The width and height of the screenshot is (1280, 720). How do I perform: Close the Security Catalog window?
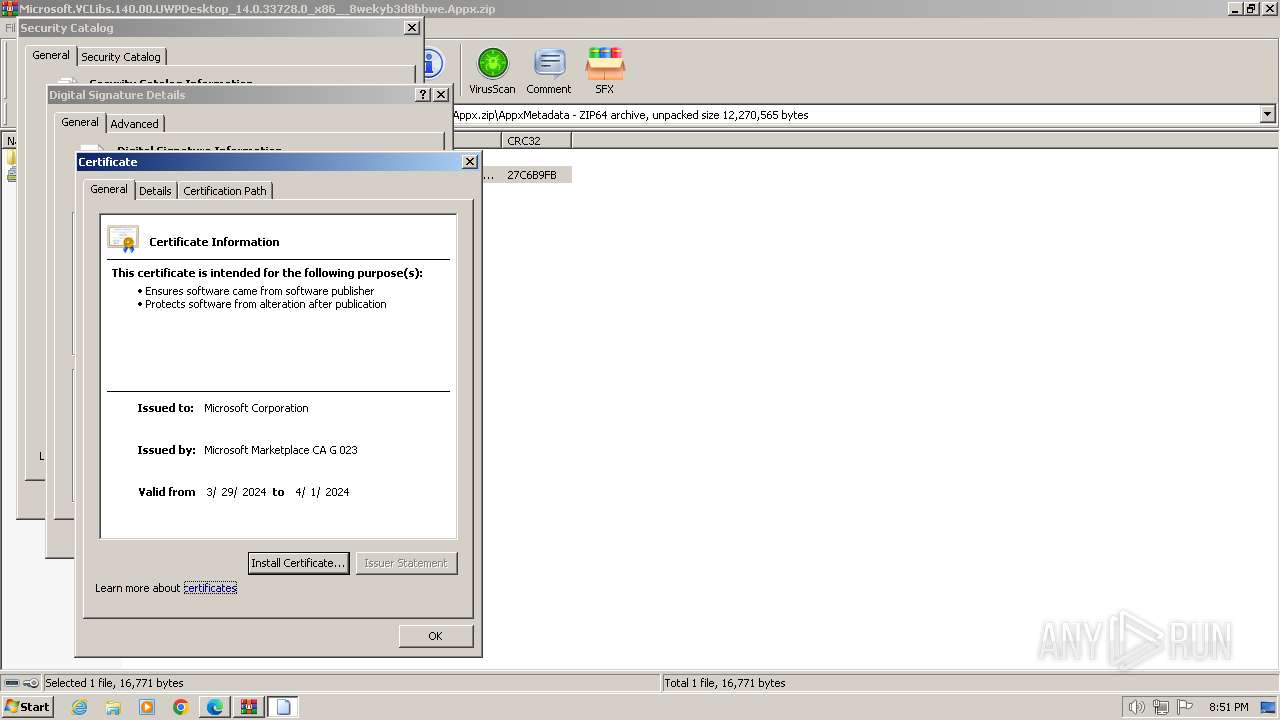[x=411, y=28]
